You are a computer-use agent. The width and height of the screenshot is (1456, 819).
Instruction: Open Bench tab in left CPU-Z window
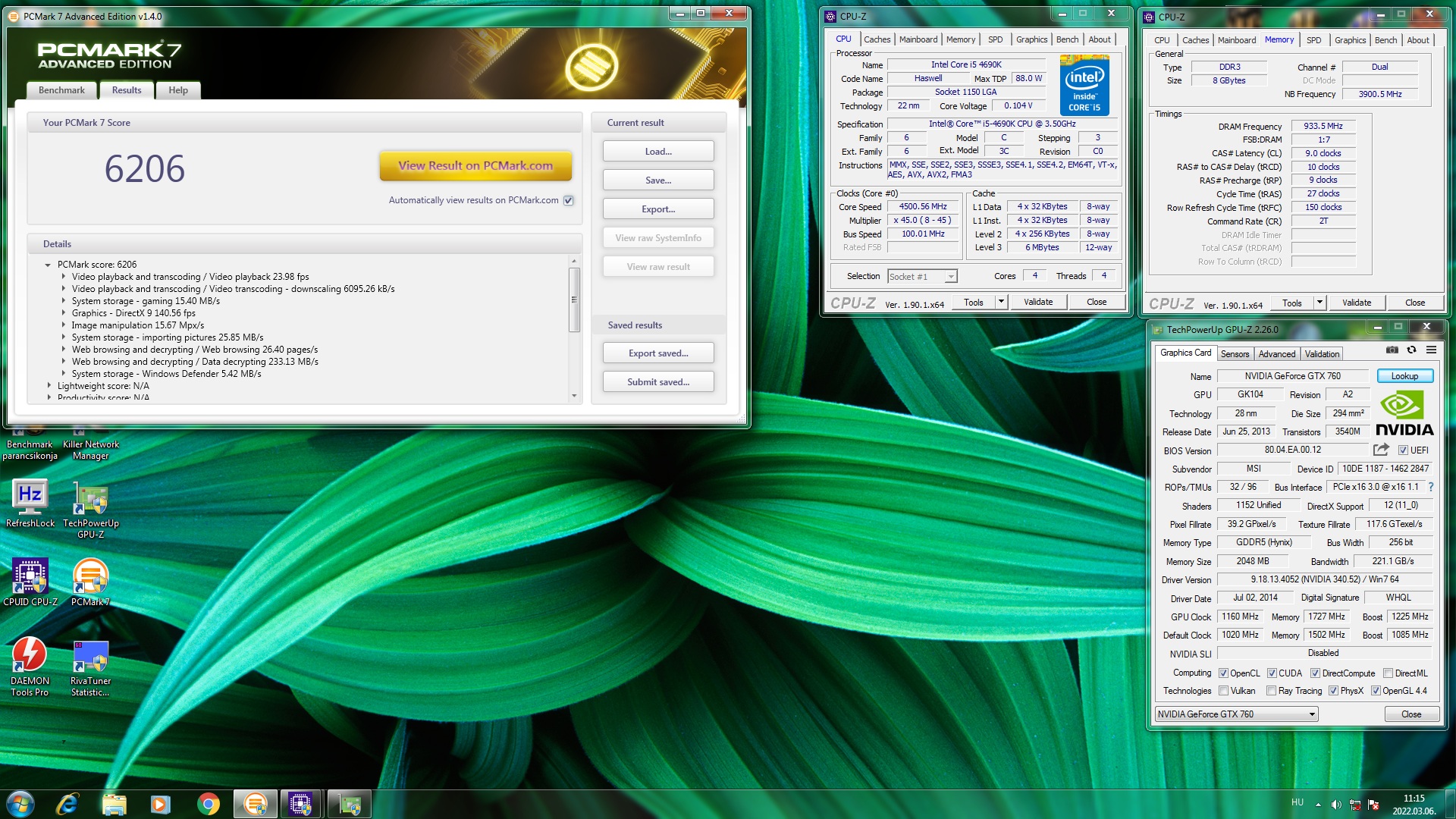(x=1067, y=39)
